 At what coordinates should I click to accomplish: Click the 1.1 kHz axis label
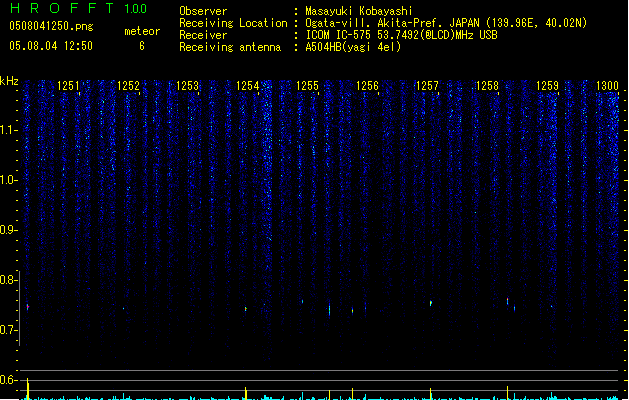coord(8,130)
